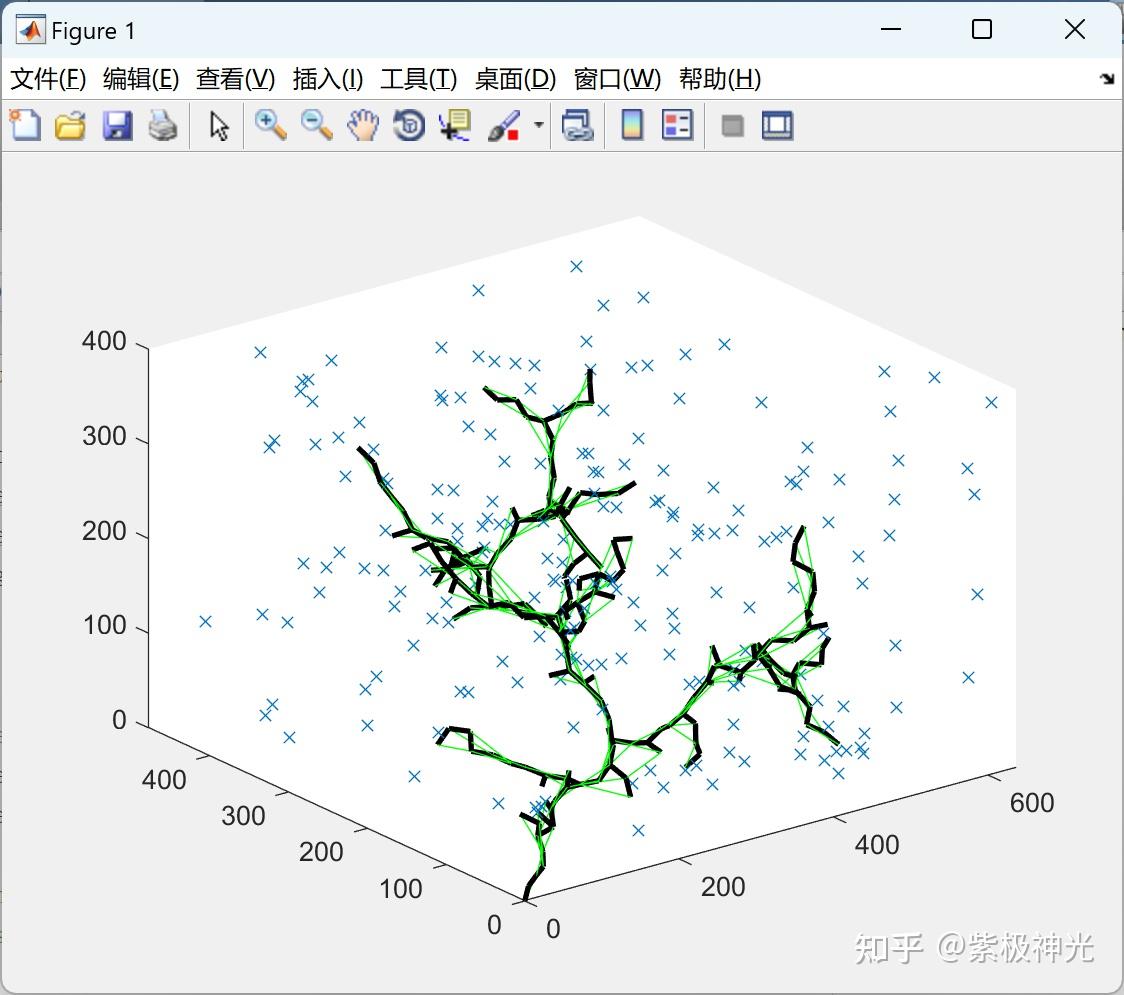Enable the Brush data selection tool
The height and width of the screenshot is (995, 1124).
[505, 125]
